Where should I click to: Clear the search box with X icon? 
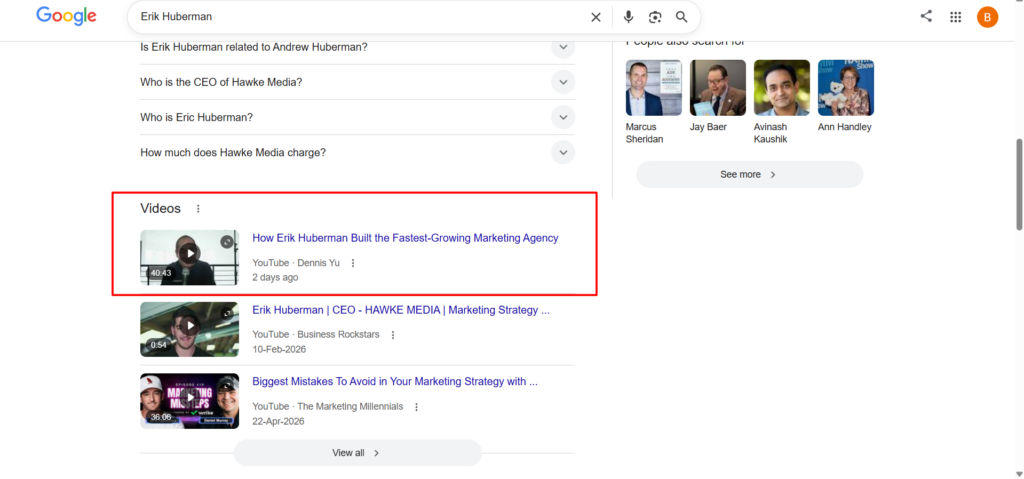[596, 18]
